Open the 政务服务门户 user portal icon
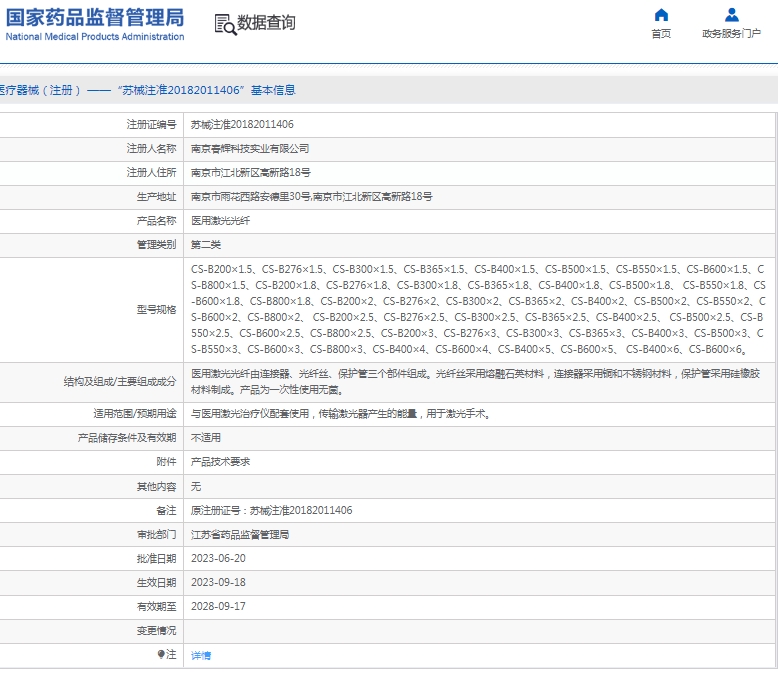This screenshot has height=674, width=778. pos(731,15)
